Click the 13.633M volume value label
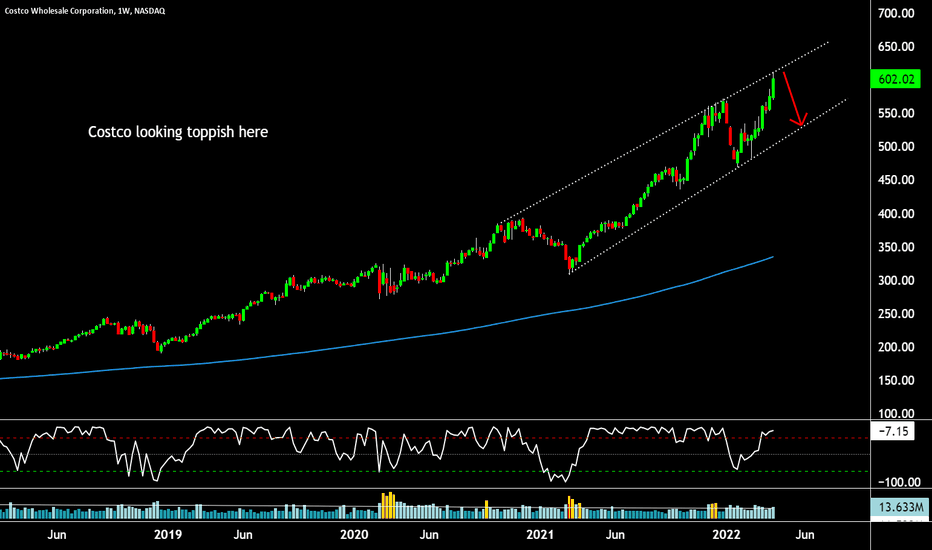 click(x=900, y=507)
